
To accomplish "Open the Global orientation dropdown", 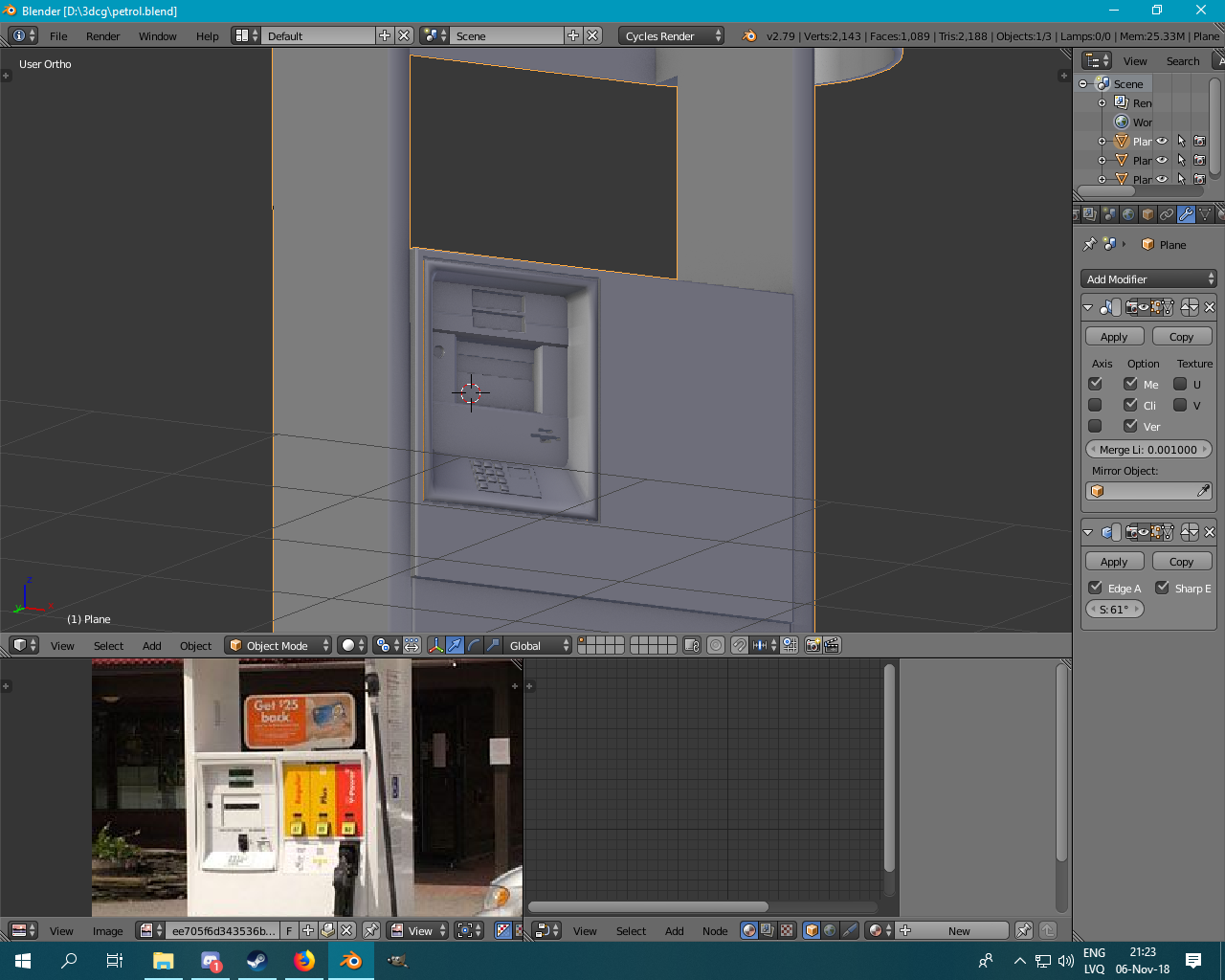I will coord(538,645).
